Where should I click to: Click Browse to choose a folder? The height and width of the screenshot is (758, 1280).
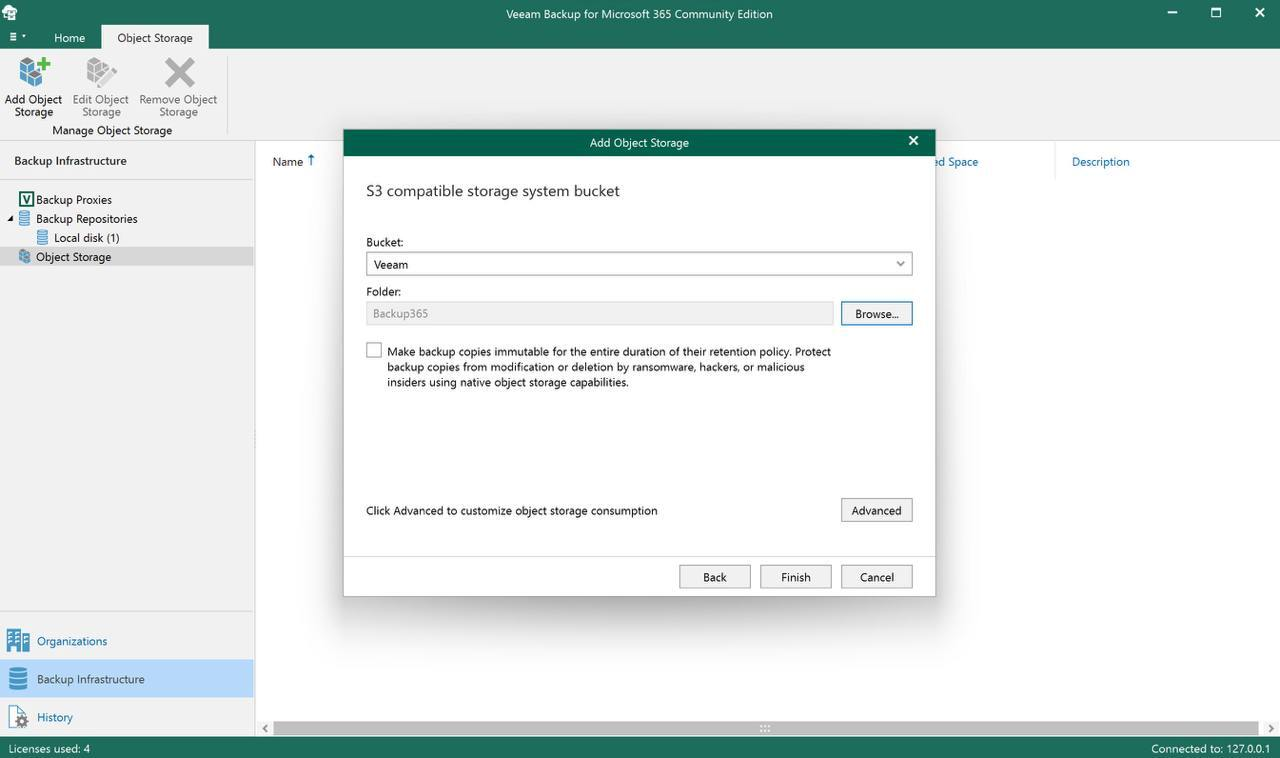[876, 314]
